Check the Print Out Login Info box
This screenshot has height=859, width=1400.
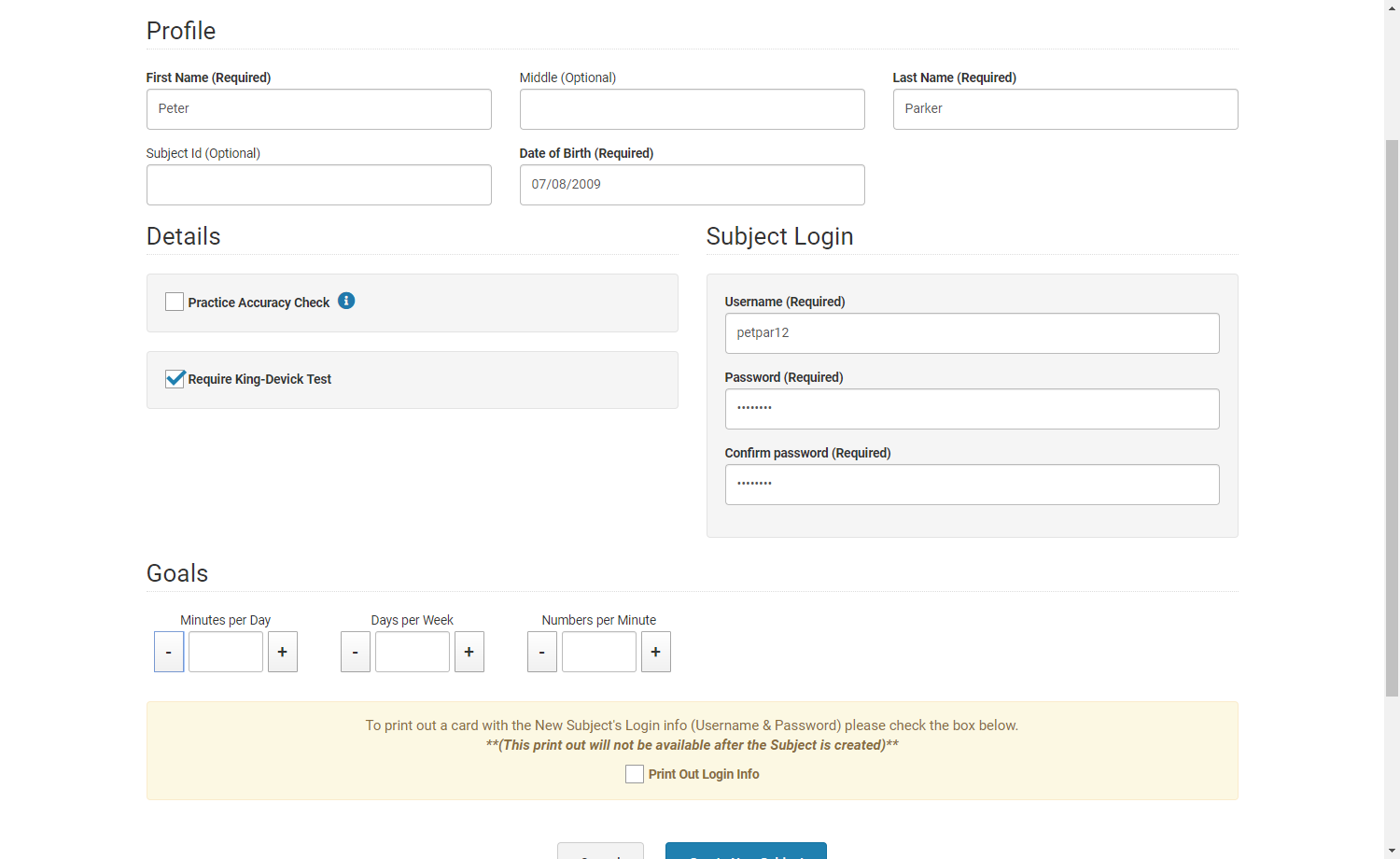click(634, 774)
